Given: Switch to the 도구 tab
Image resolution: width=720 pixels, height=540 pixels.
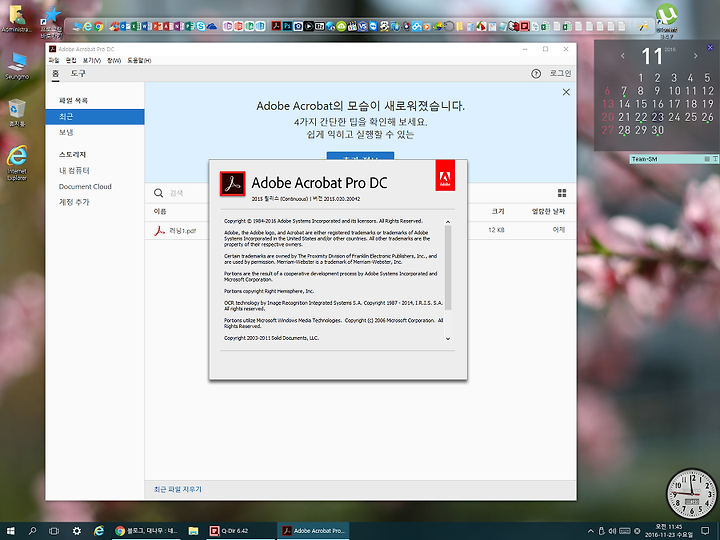Looking at the screenshot, I should coord(78,73).
